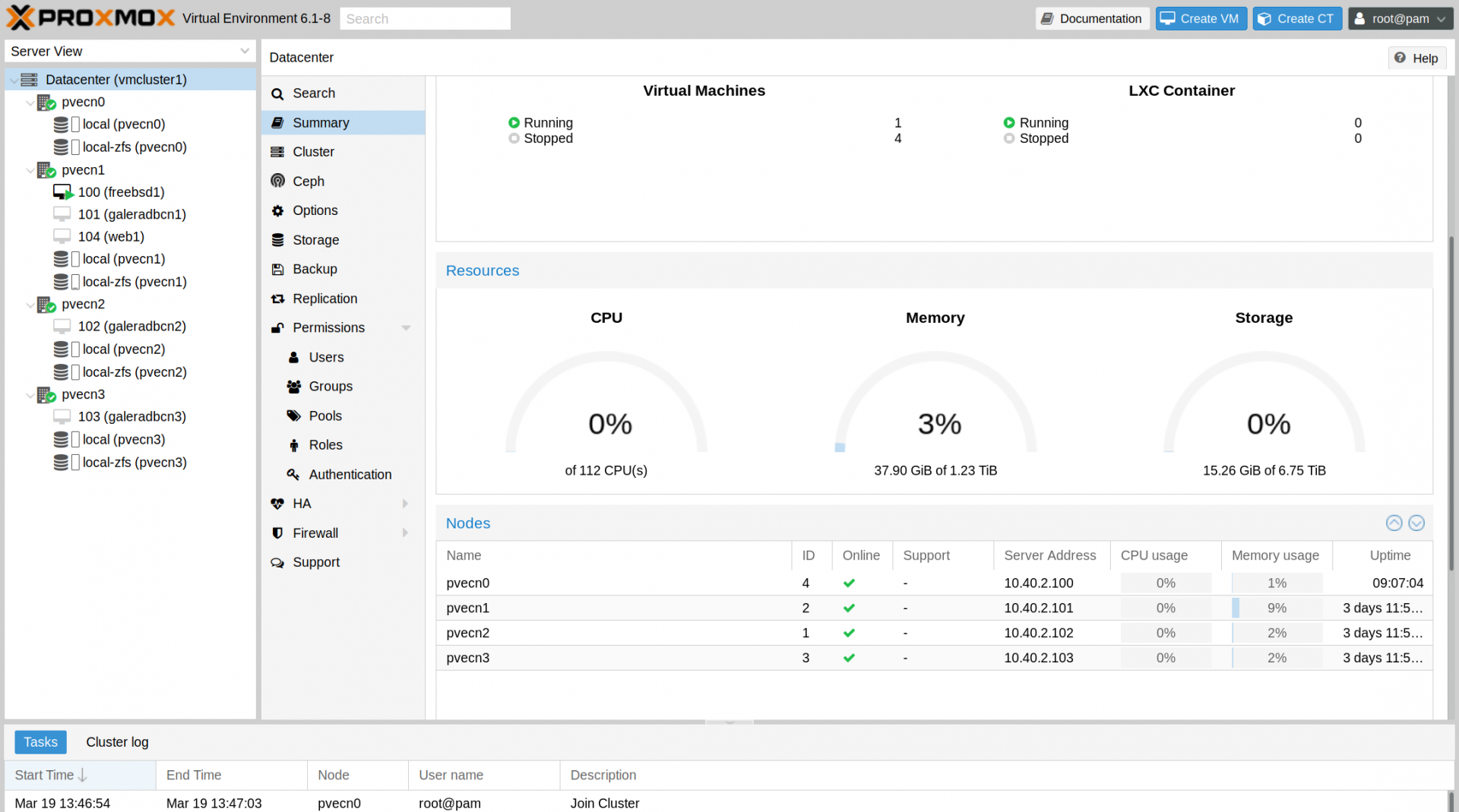Image resolution: width=1459 pixels, height=812 pixels.
Task: Click stopped VM icon for 101 (galeradbcn1)
Action: coord(62,214)
